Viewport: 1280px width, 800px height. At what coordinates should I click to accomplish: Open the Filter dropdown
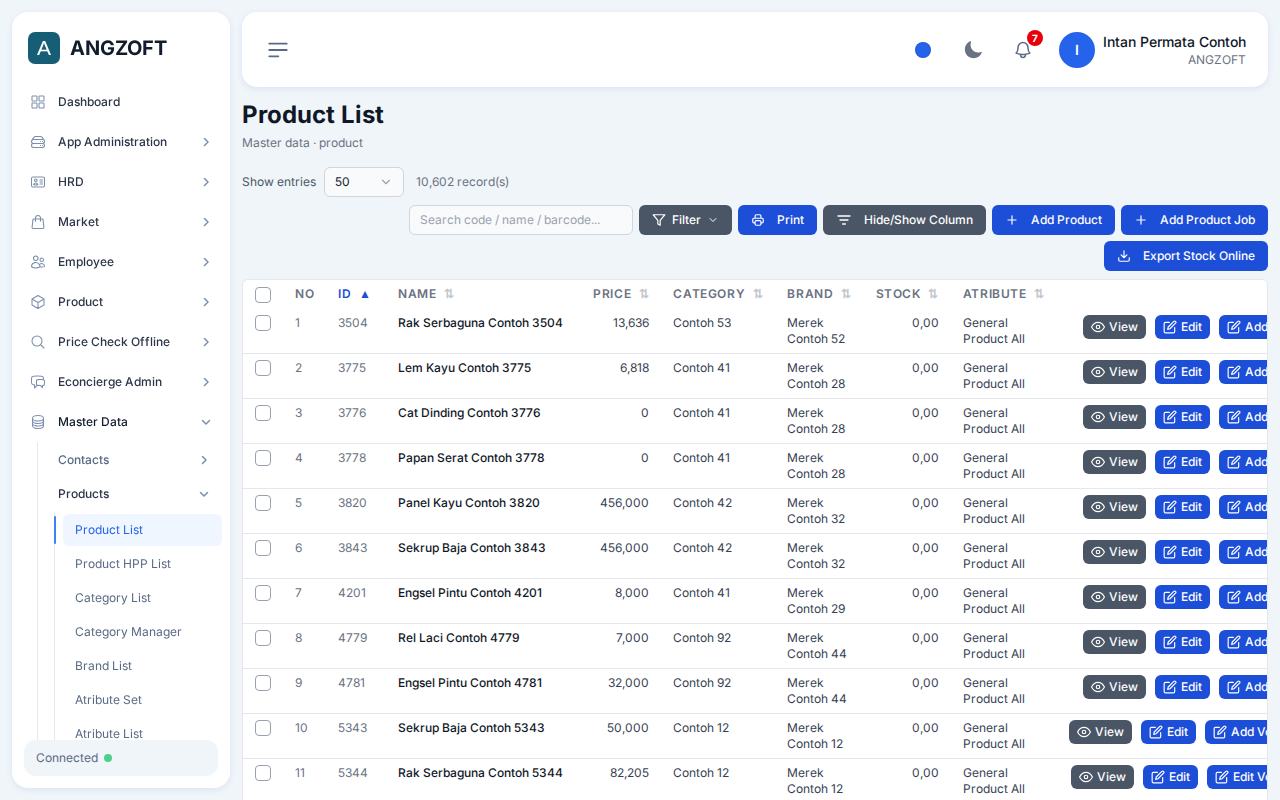pyautogui.click(x=685, y=220)
